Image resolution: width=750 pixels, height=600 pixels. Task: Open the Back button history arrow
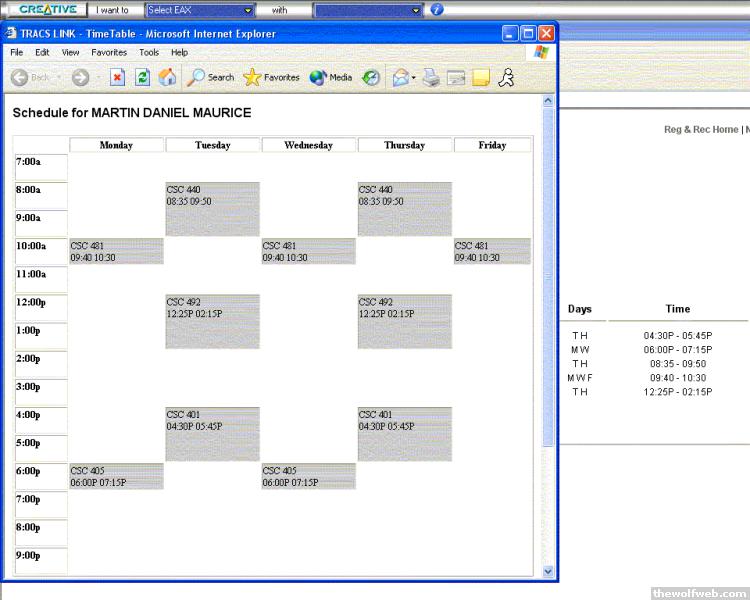tap(59, 77)
